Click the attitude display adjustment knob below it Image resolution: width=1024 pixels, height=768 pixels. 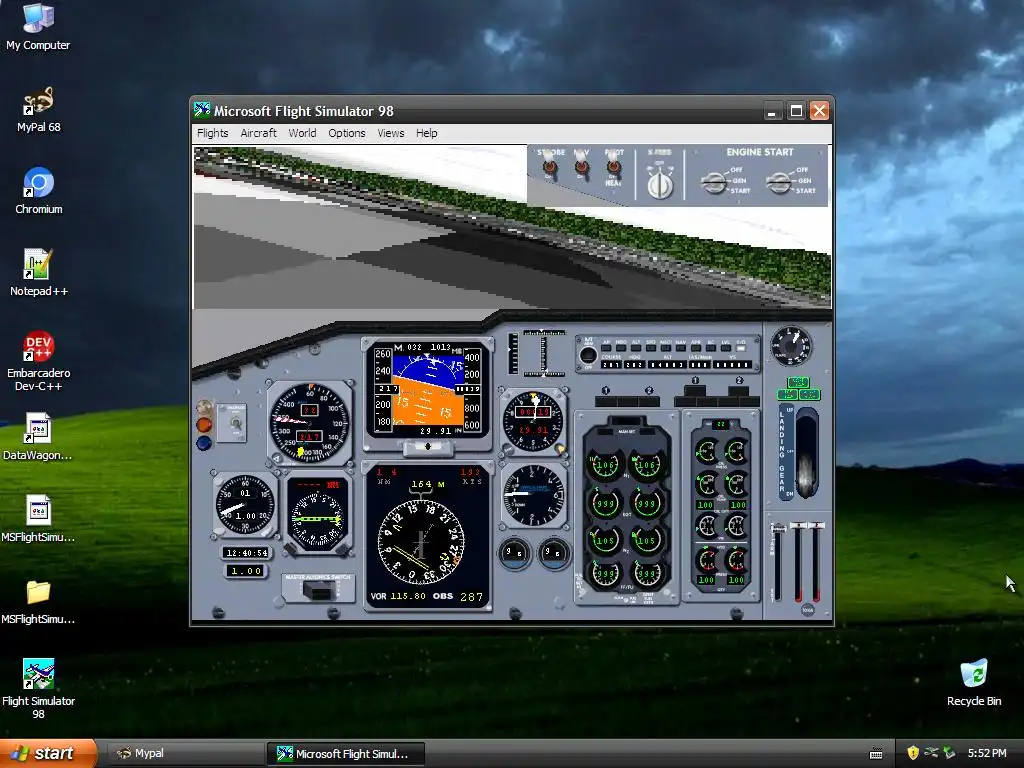click(x=428, y=447)
